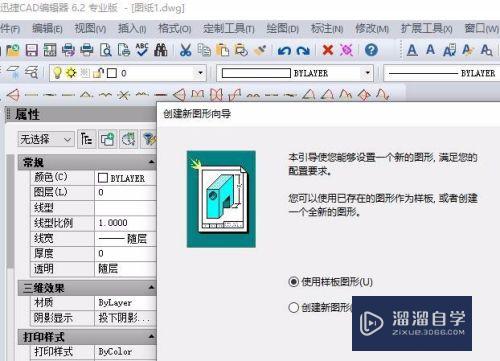Click the add-to-selection icon in Properties panel
This screenshot has height=361, width=500.
[107, 139]
